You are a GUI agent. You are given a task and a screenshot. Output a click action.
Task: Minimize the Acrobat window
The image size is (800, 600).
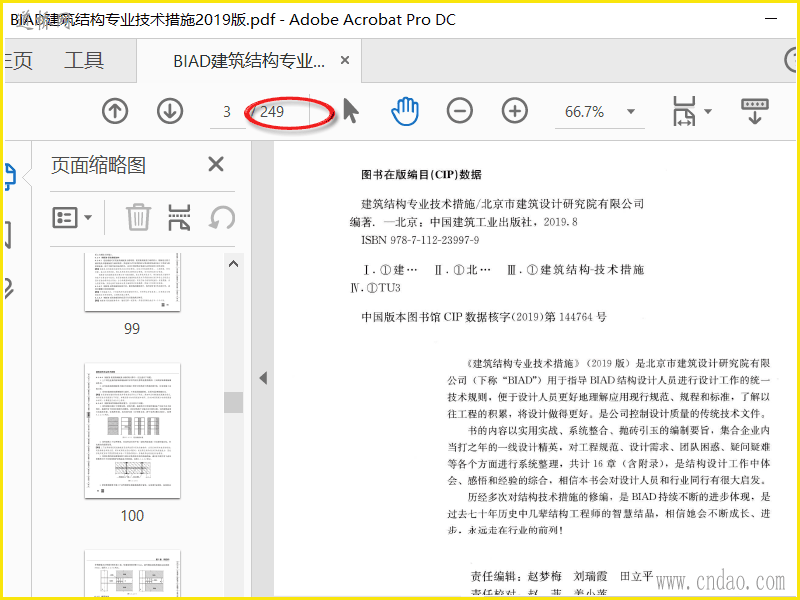click(771, 19)
